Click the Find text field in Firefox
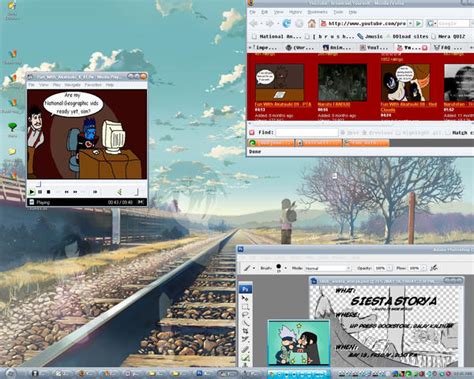 pos(307,133)
